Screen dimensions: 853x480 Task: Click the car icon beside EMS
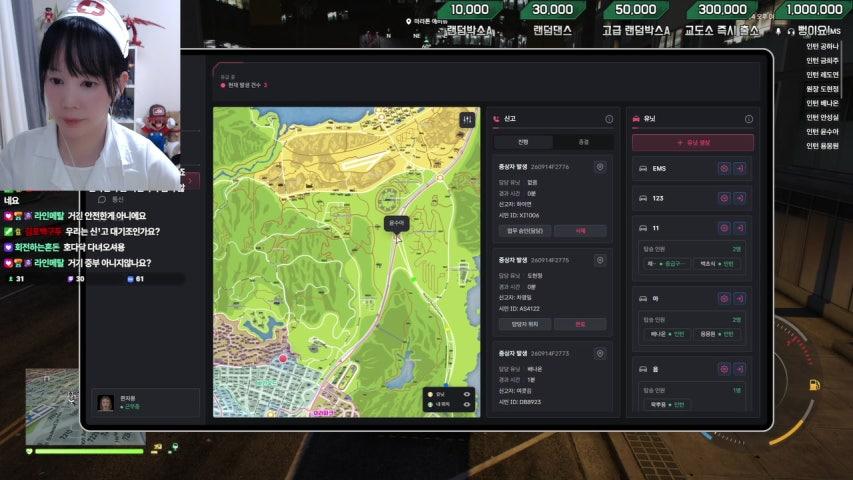pos(643,169)
